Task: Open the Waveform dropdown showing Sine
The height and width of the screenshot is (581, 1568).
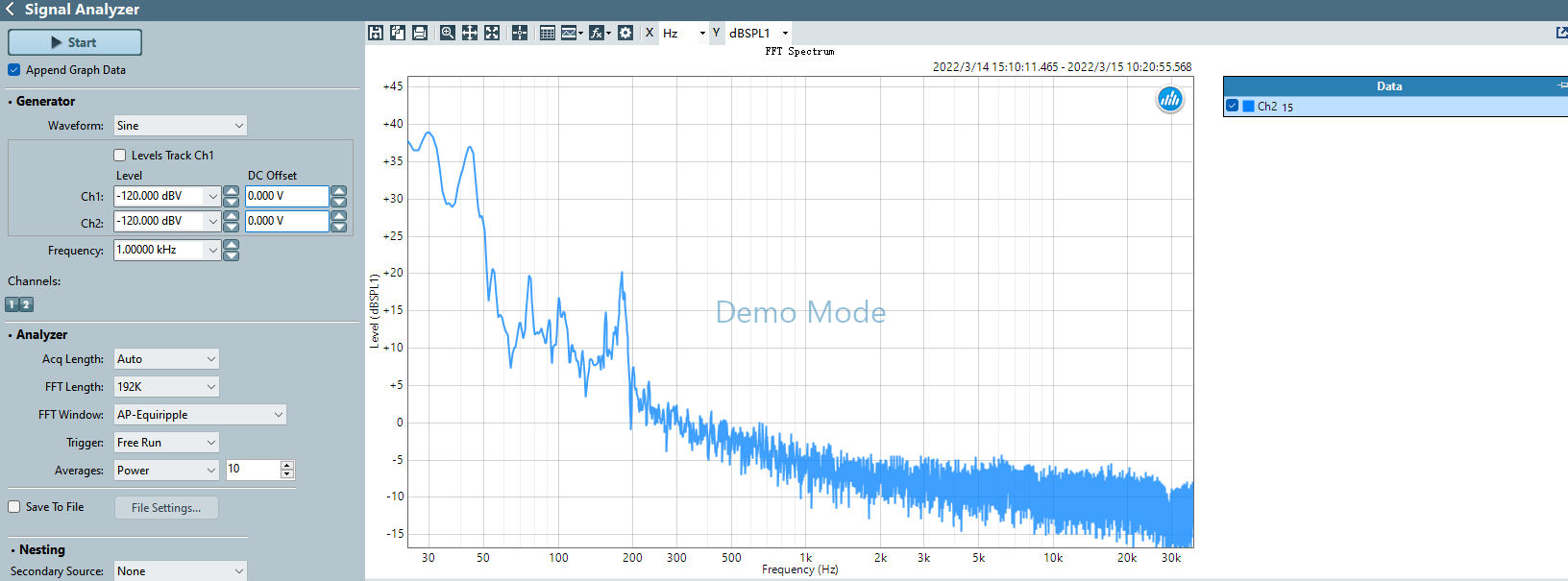Action: coord(181,126)
